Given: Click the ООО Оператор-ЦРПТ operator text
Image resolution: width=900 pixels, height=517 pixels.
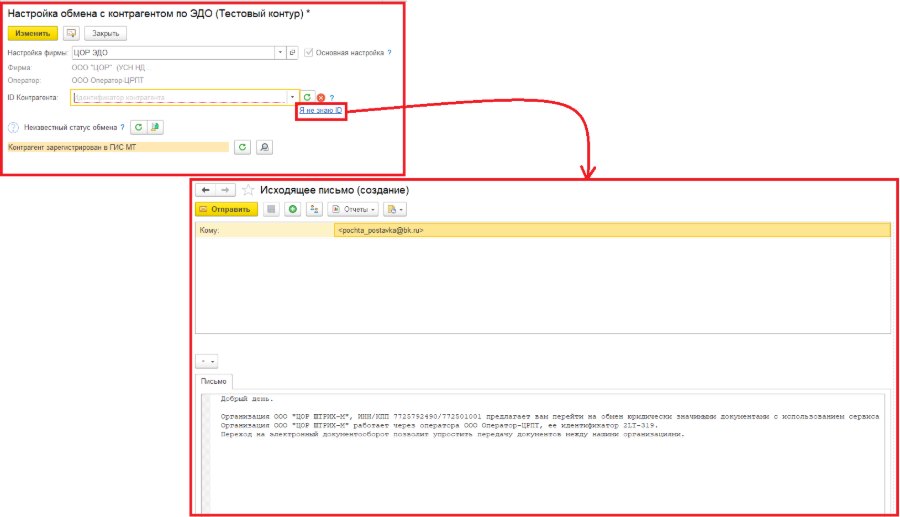Looking at the screenshot, I should tap(108, 80).
